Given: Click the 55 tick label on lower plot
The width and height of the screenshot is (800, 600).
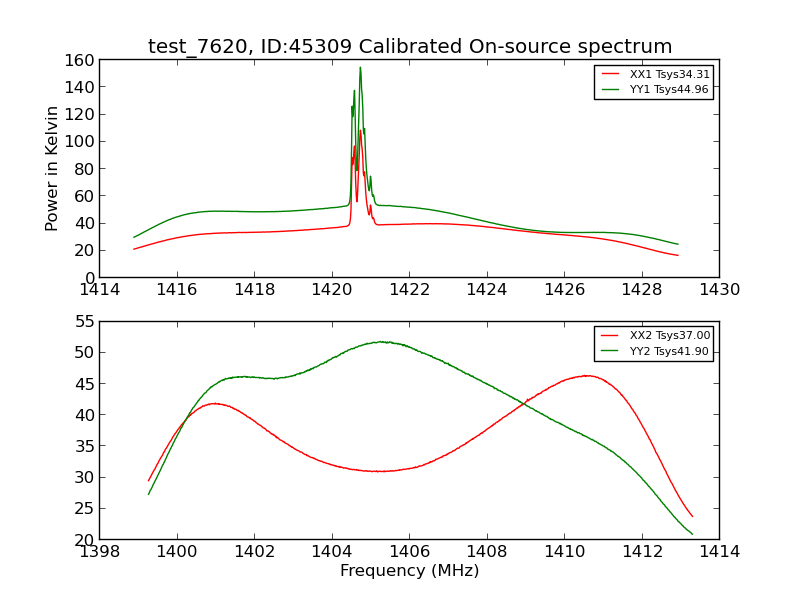Looking at the screenshot, I should tap(84, 321).
